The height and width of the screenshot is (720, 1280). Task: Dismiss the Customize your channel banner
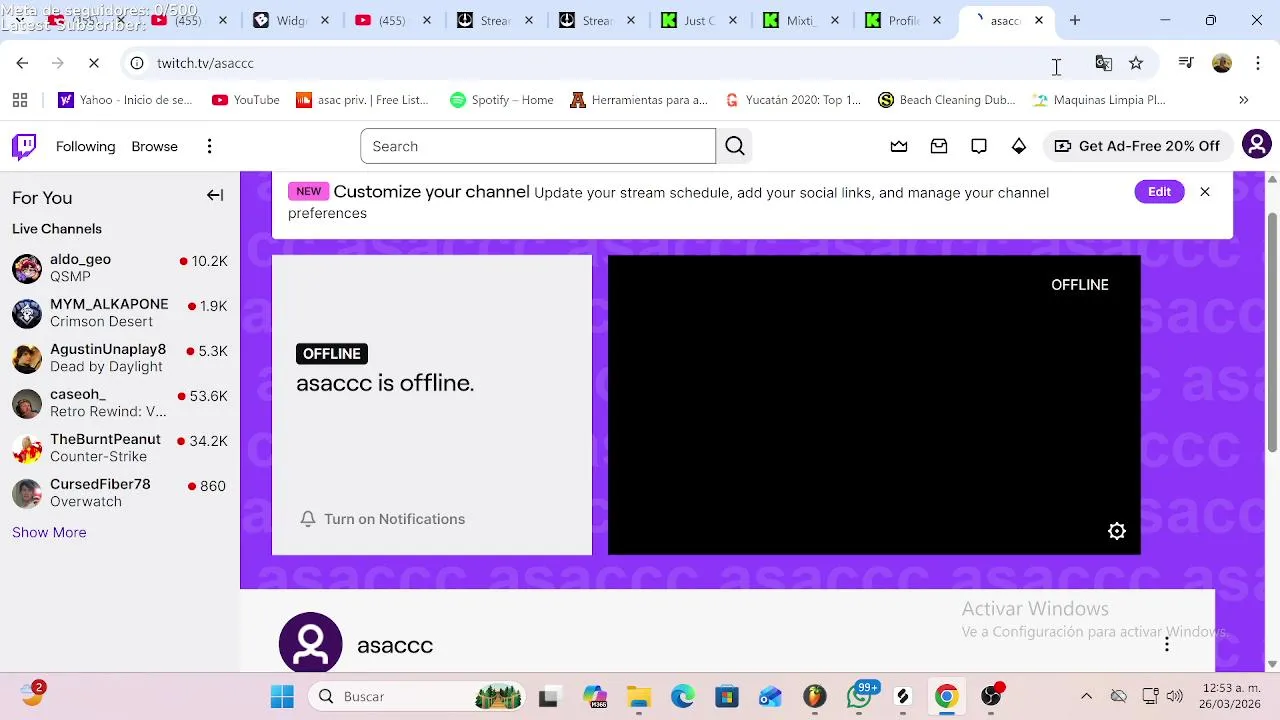click(1205, 192)
